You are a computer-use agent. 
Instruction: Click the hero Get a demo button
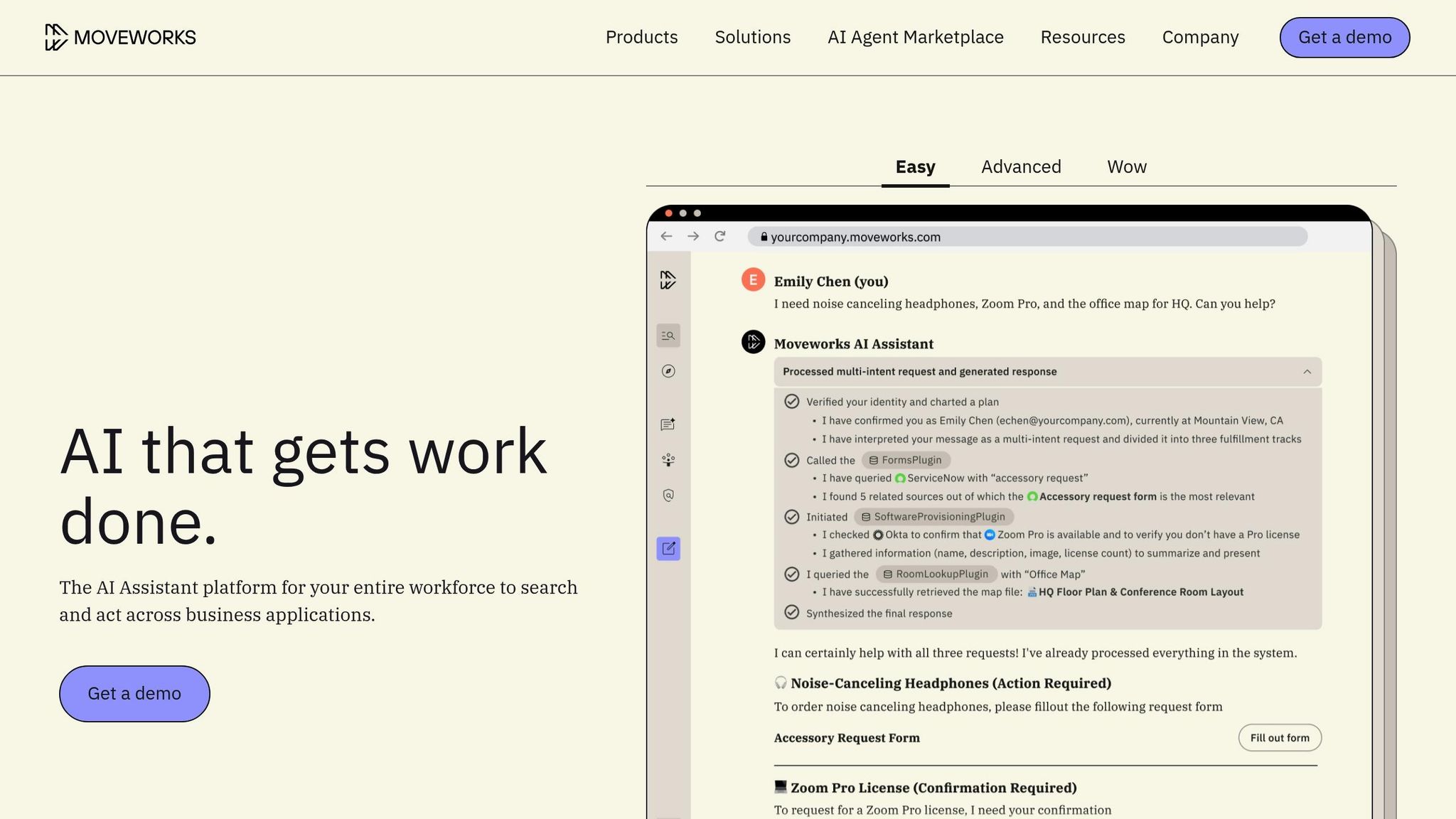pos(134,693)
